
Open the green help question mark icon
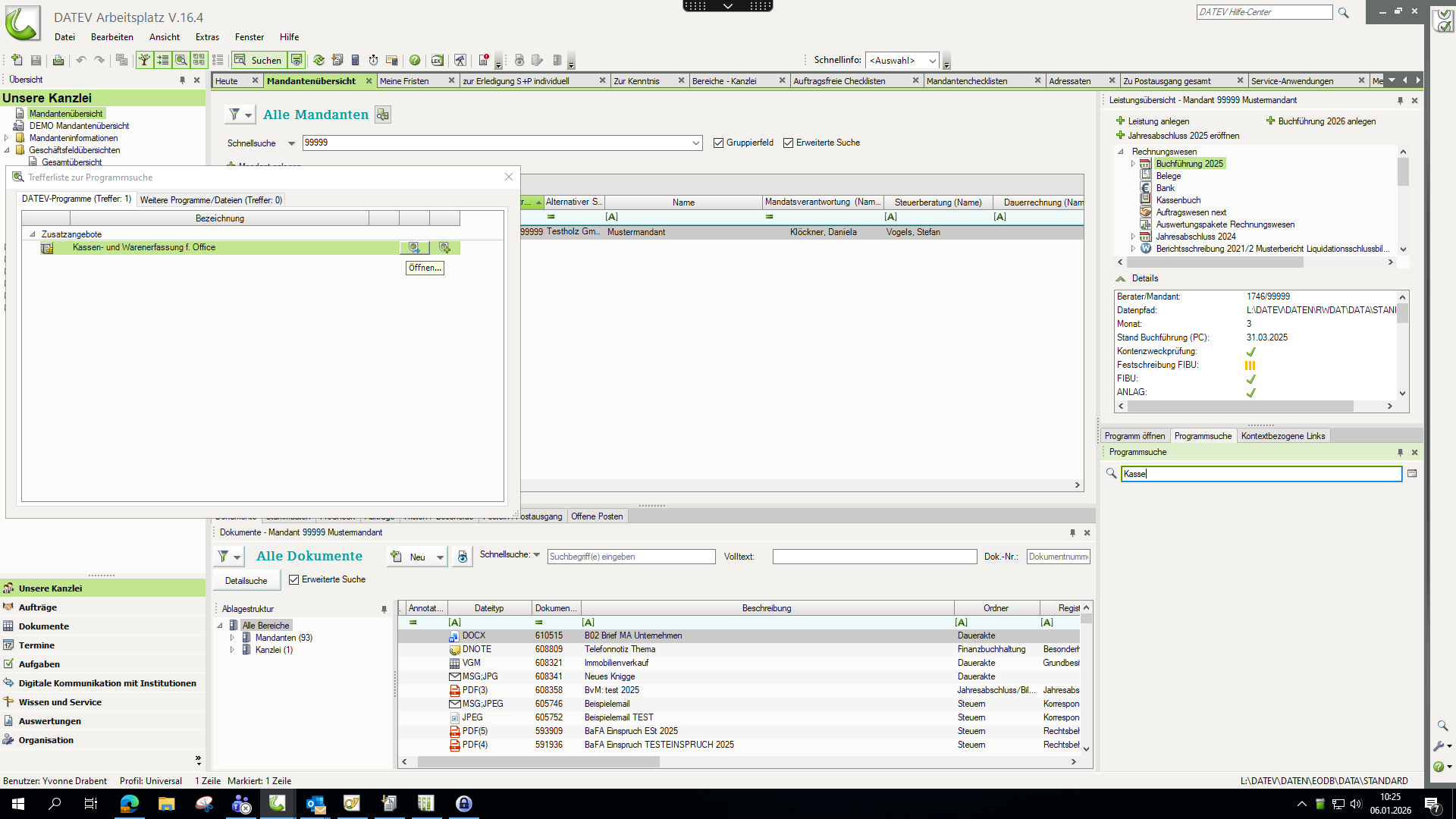point(415,60)
